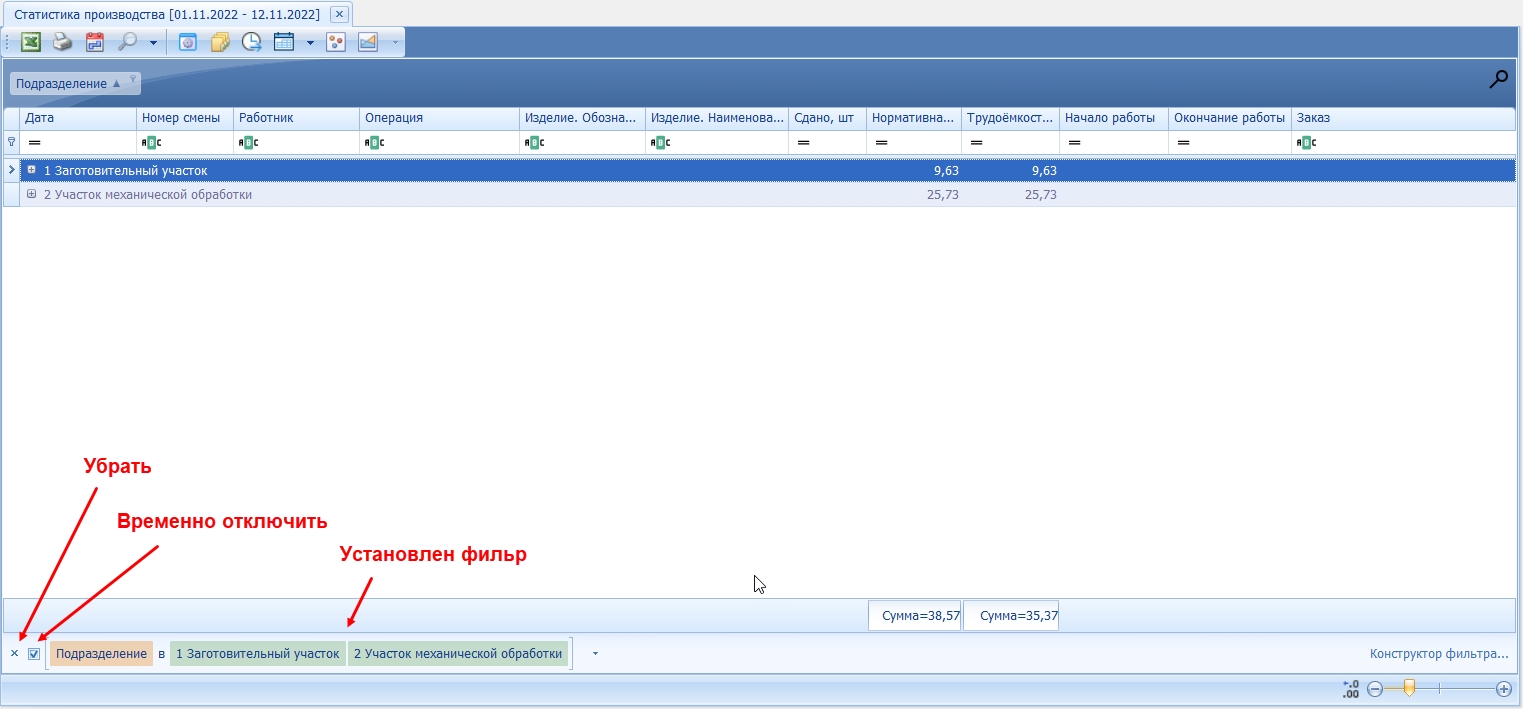Sort by the Дата column header
1523x709 pixels.
tap(78, 118)
